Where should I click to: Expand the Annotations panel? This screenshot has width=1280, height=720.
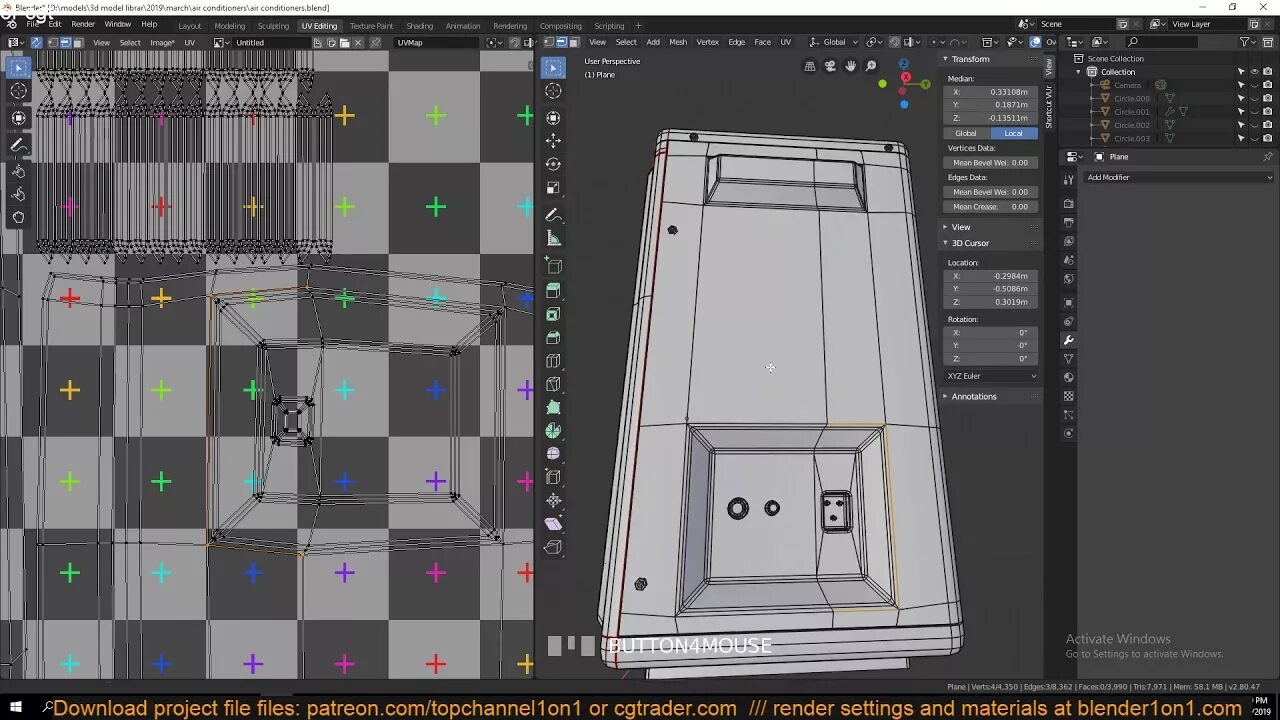coord(973,396)
